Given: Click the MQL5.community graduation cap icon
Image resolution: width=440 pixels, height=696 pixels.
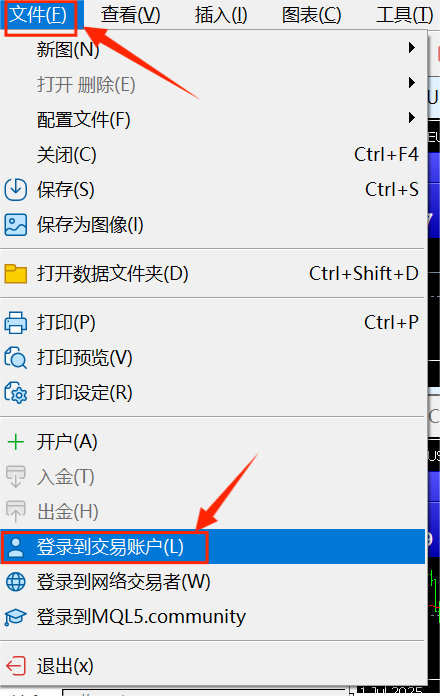Looking at the screenshot, I should point(16,617).
